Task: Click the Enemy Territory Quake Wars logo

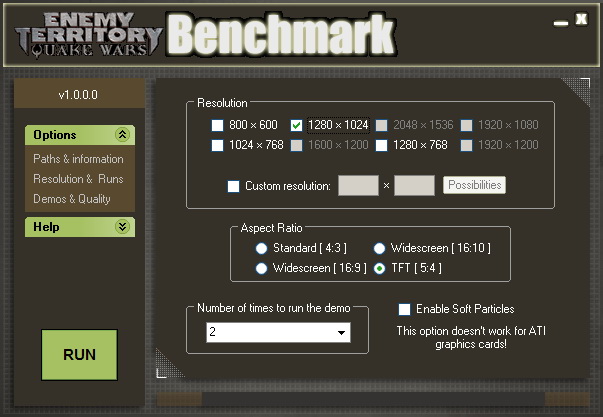Action: pos(88,35)
